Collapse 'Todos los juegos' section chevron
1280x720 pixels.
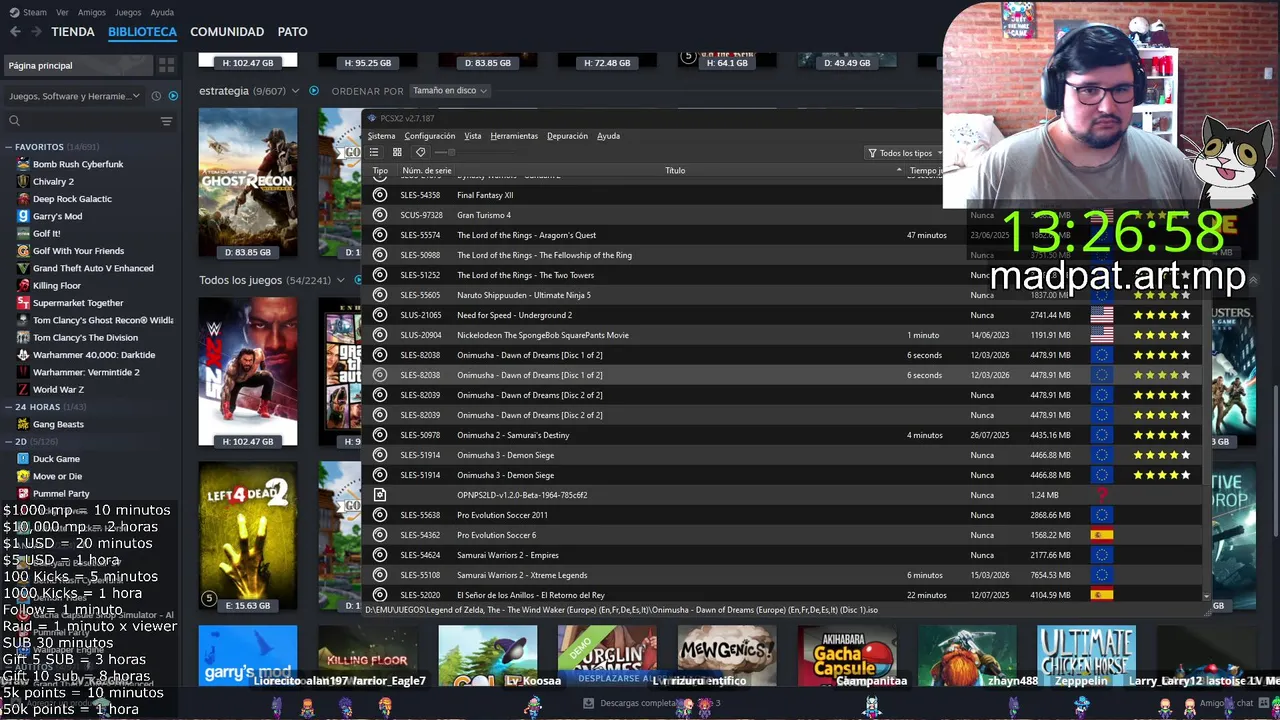tap(341, 280)
